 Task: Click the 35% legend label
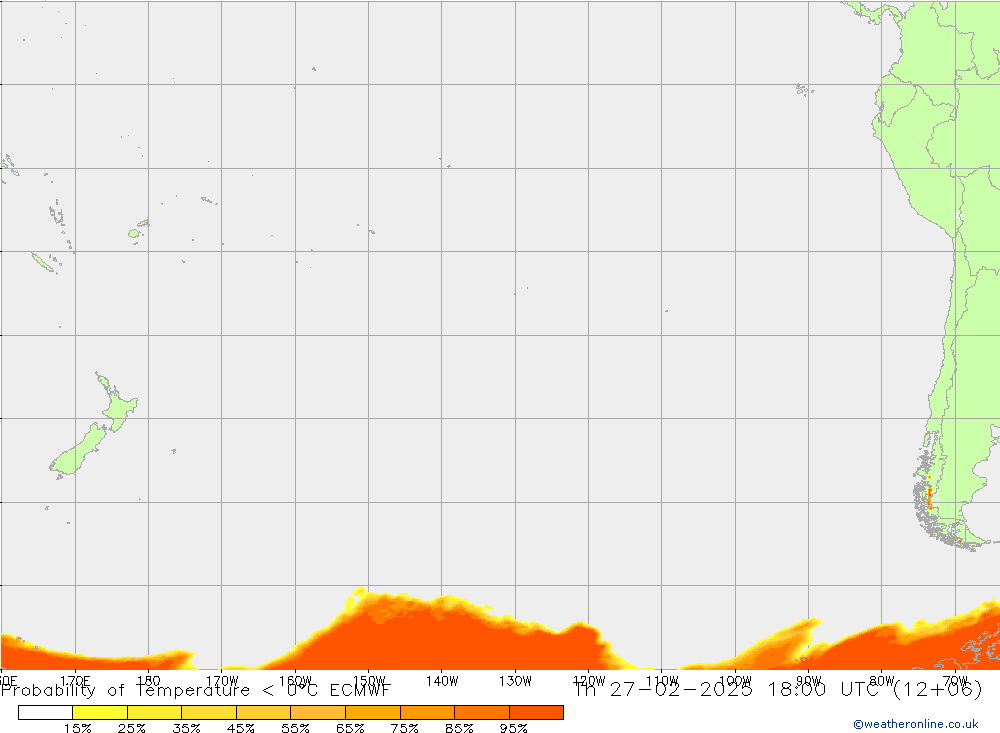pyautogui.click(x=187, y=728)
